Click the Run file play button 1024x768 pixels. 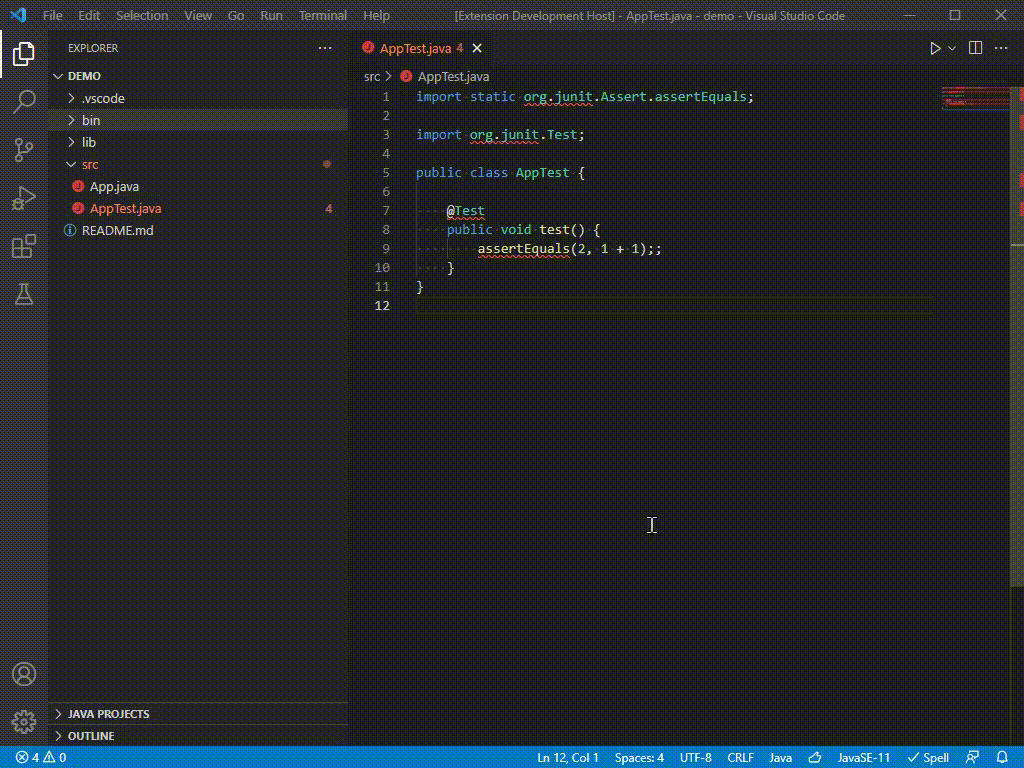point(936,47)
